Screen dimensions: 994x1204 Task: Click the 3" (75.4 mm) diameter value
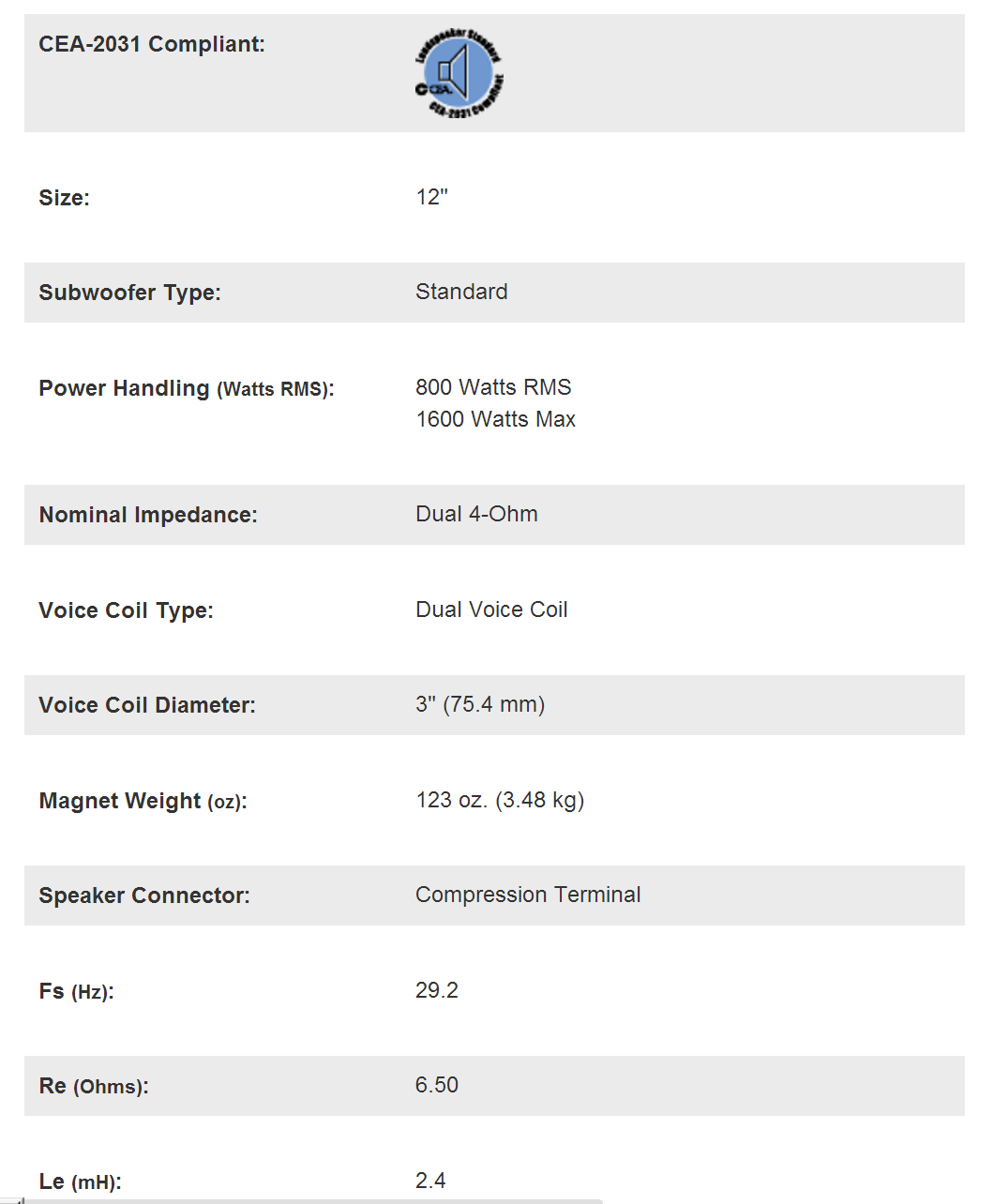480,704
